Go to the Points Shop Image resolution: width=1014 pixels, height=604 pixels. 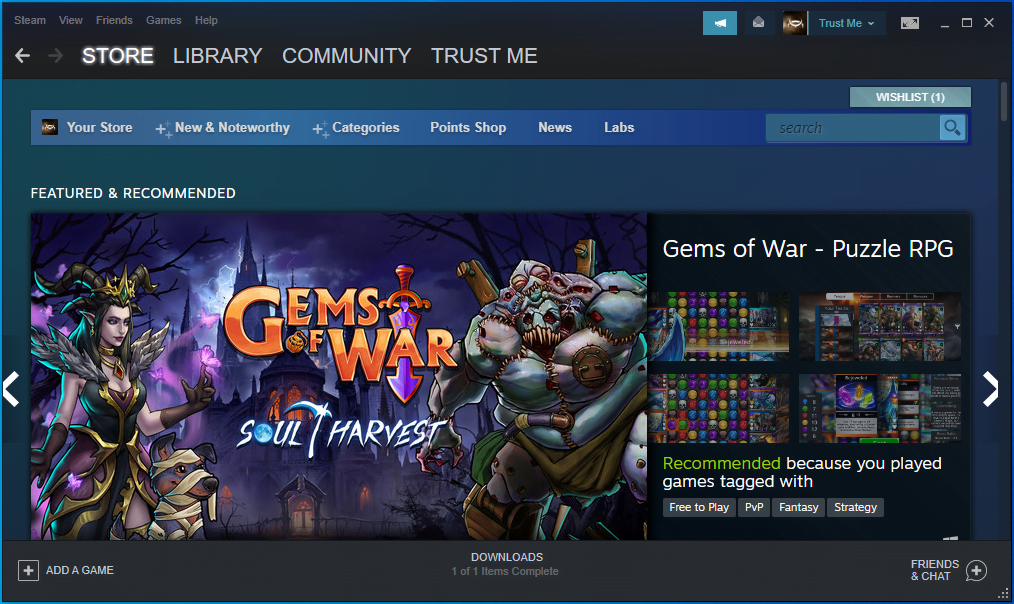[468, 127]
